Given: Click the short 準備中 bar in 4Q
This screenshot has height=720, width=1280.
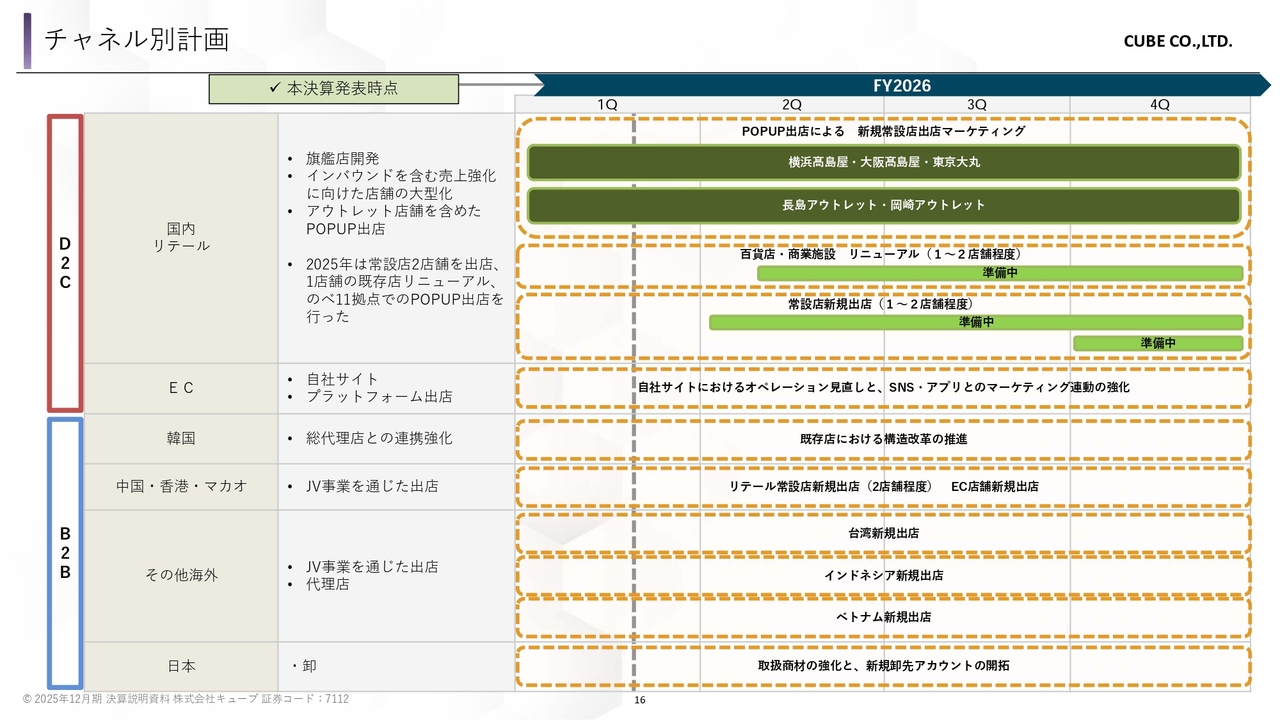Looking at the screenshot, I should click(x=1157, y=343).
